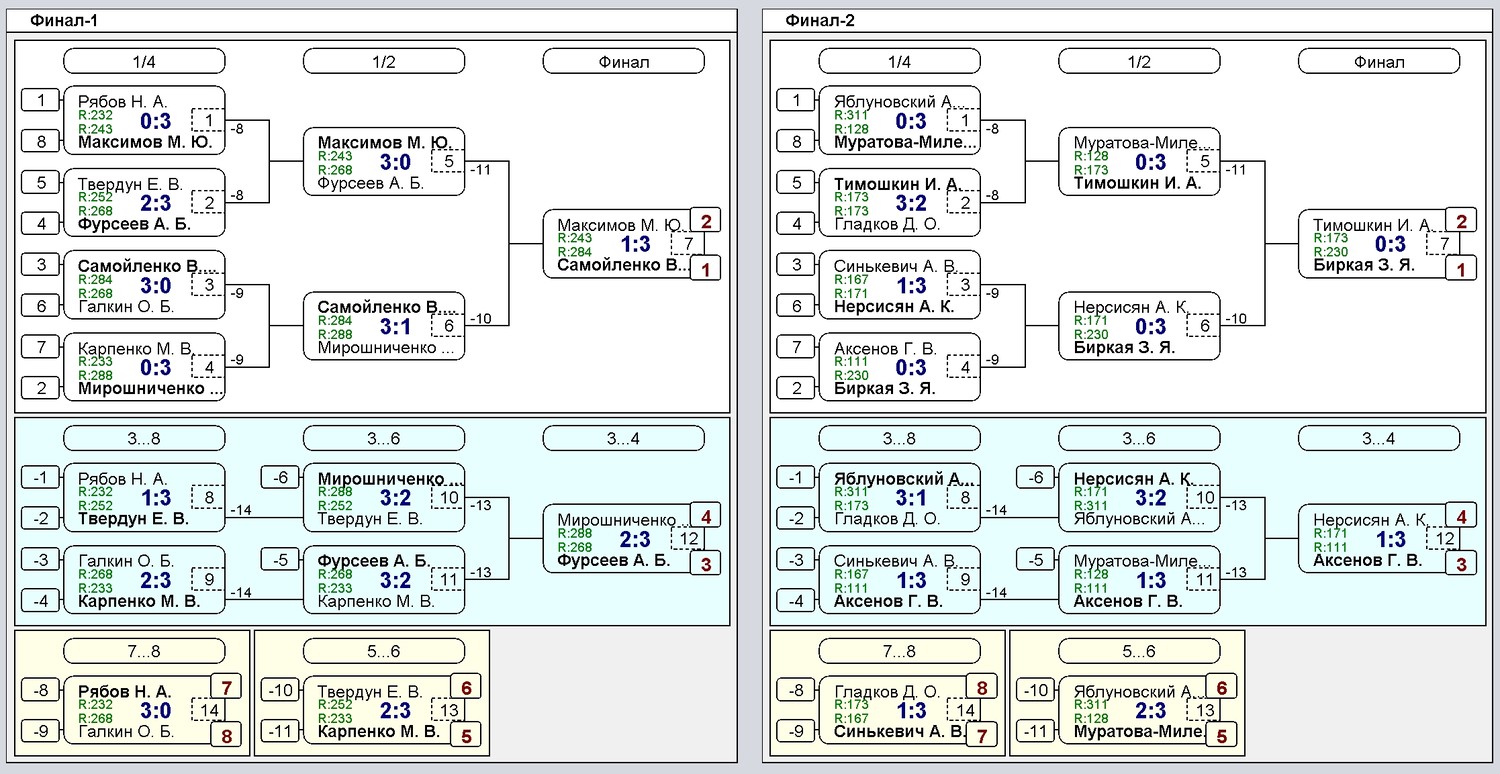Click the Финал-1 panel title

(x=65, y=21)
